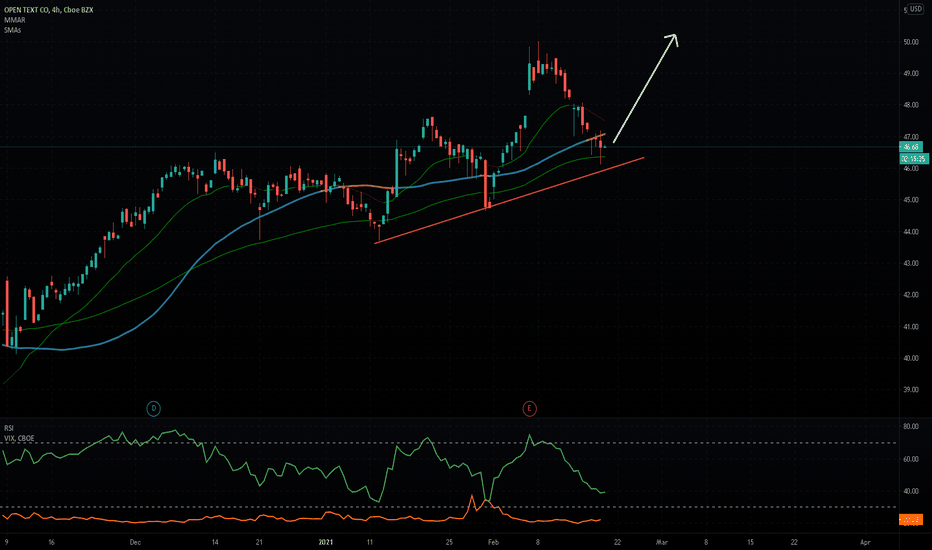Select the SMAs indicator label
The width and height of the screenshot is (932, 550).
coord(12,30)
